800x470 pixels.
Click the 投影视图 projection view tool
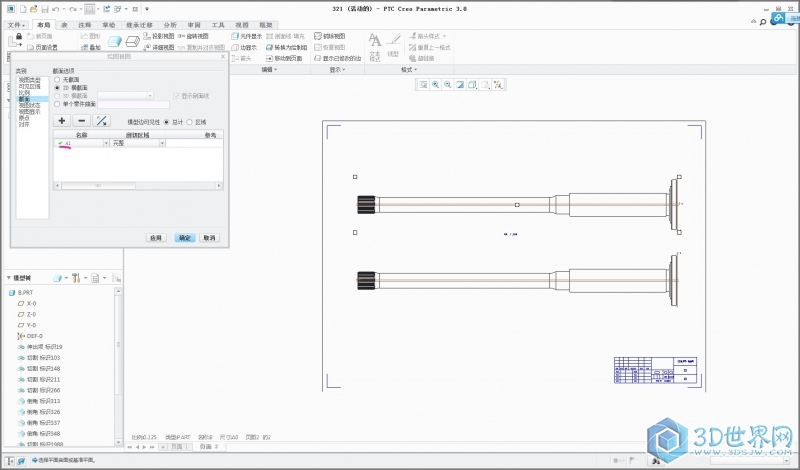pyautogui.click(x=159, y=36)
